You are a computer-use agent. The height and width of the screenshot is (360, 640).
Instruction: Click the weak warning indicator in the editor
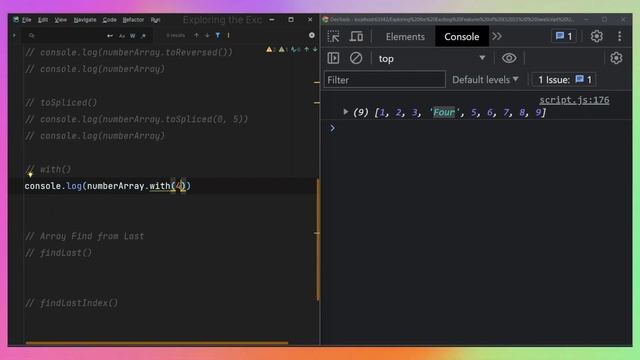click(x=282, y=49)
